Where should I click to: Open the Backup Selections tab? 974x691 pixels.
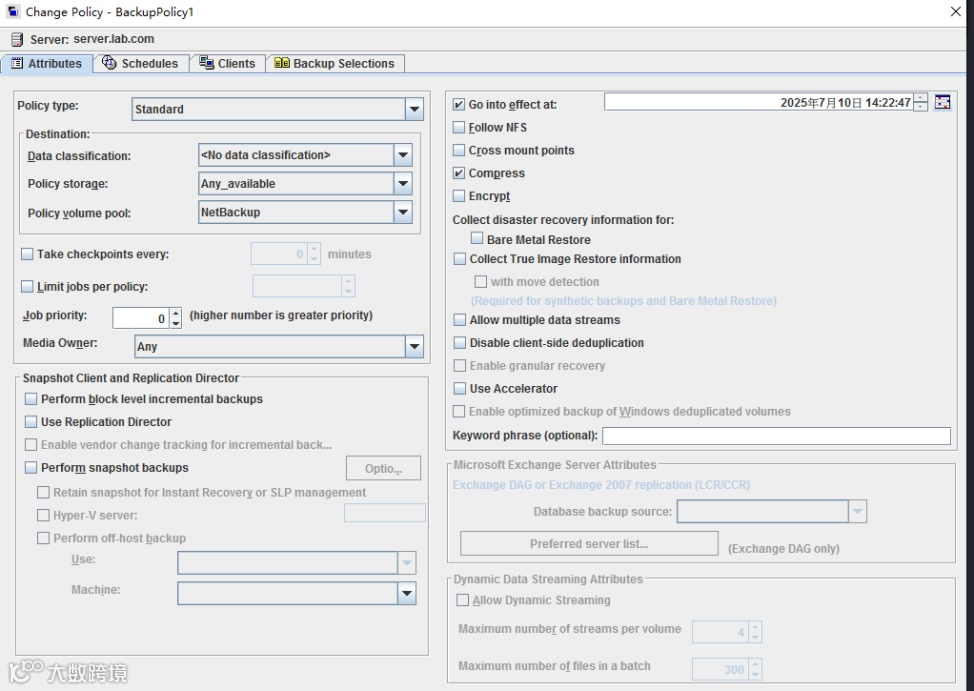[335, 63]
